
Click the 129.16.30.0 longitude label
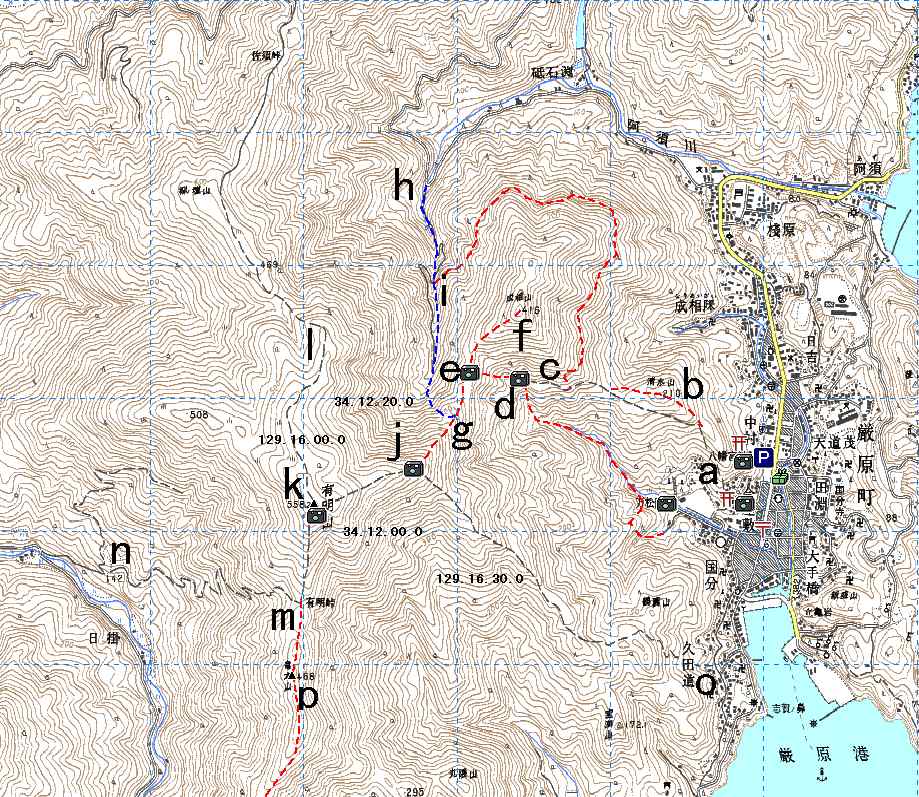(x=480, y=579)
